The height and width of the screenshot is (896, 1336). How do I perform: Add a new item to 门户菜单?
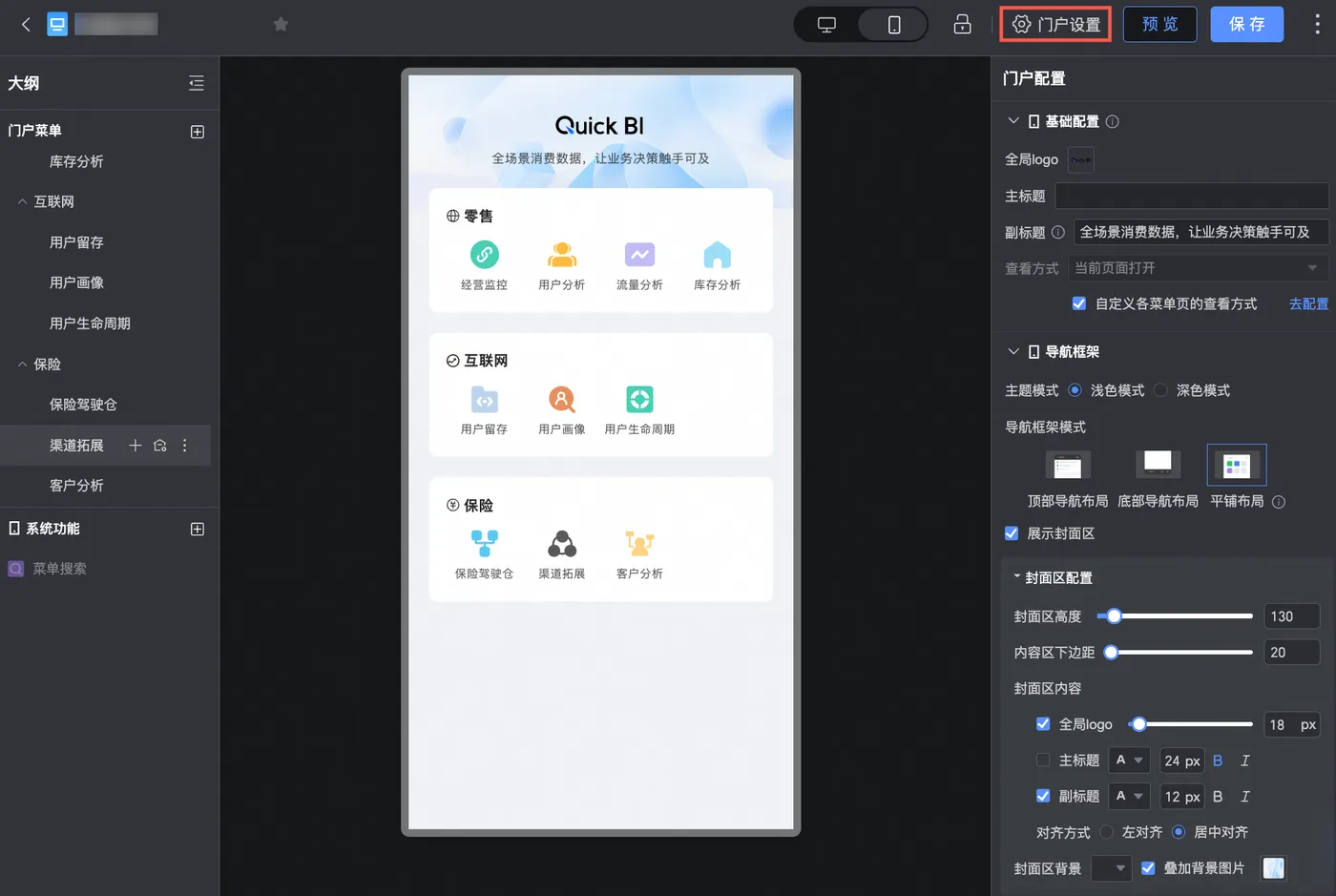[x=198, y=132]
